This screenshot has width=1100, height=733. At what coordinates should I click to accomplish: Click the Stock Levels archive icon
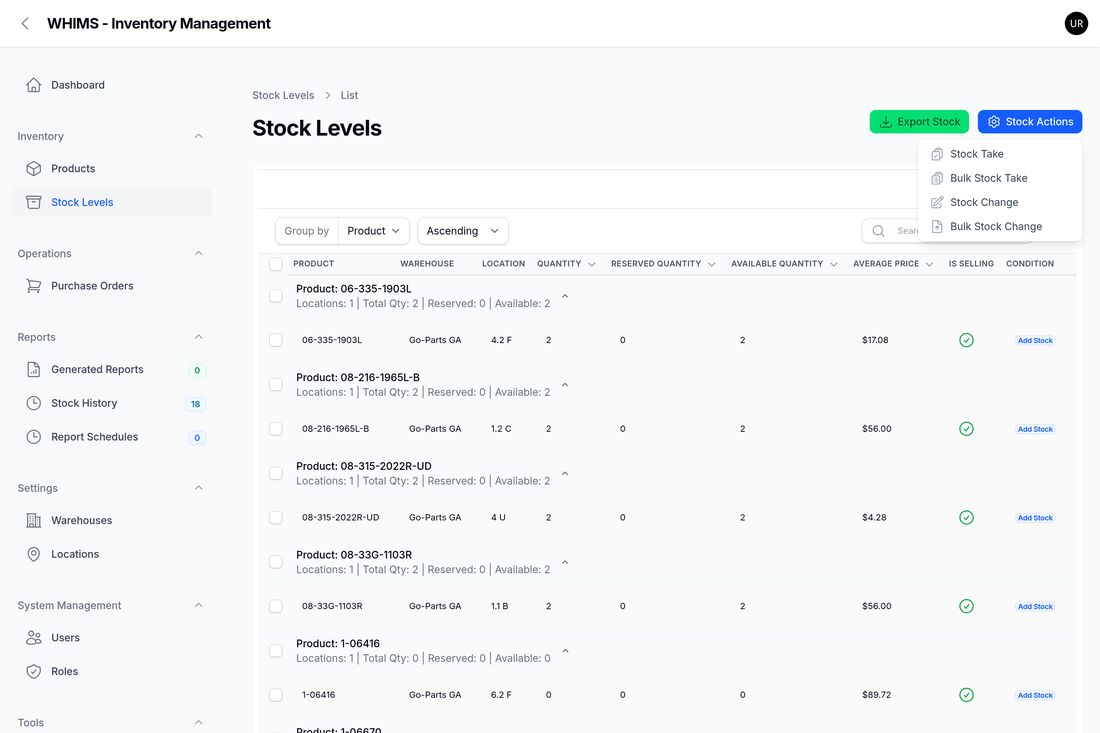pyautogui.click(x=34, y=202)
